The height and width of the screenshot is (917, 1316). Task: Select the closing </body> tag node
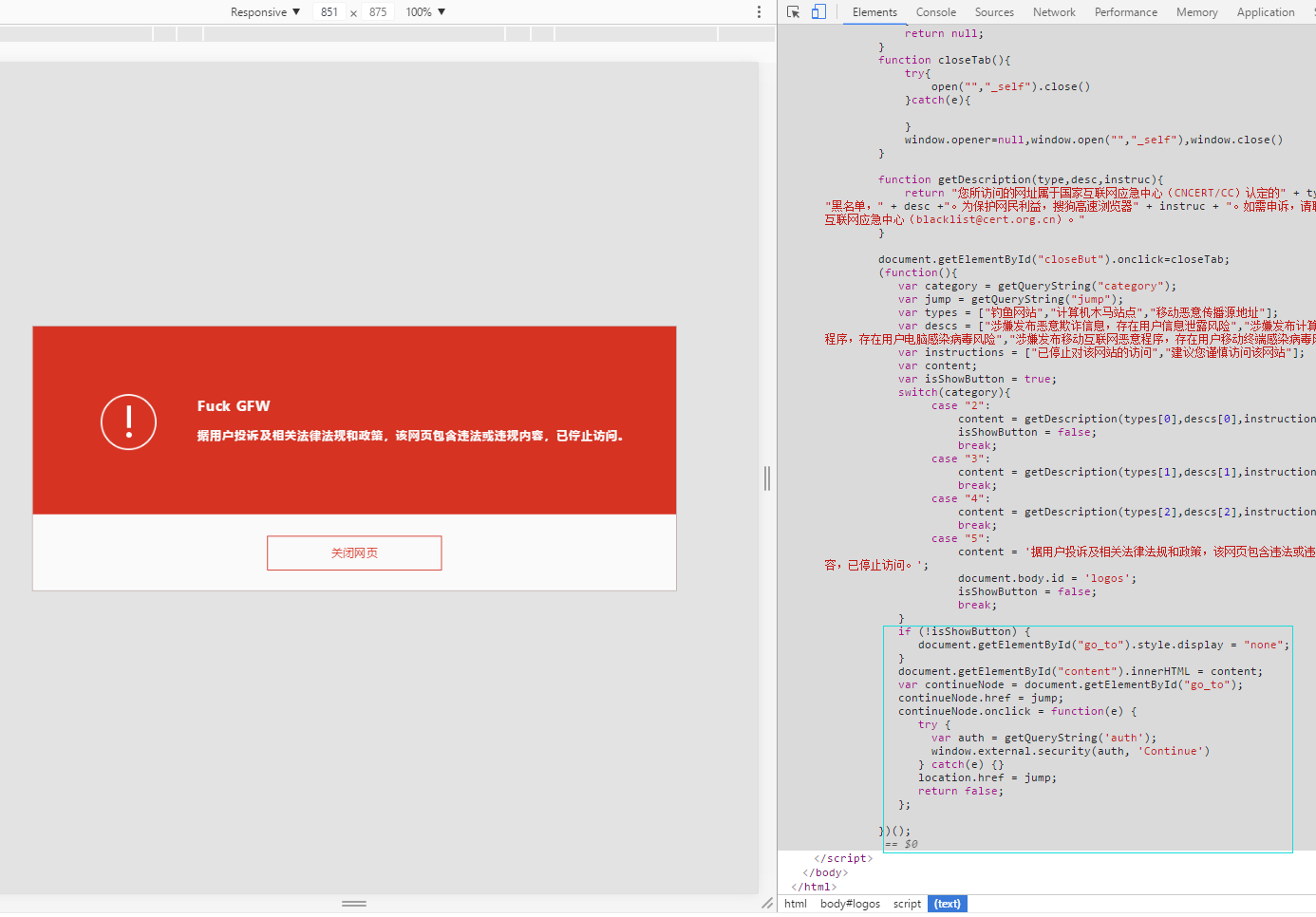[x=825, y=872]
